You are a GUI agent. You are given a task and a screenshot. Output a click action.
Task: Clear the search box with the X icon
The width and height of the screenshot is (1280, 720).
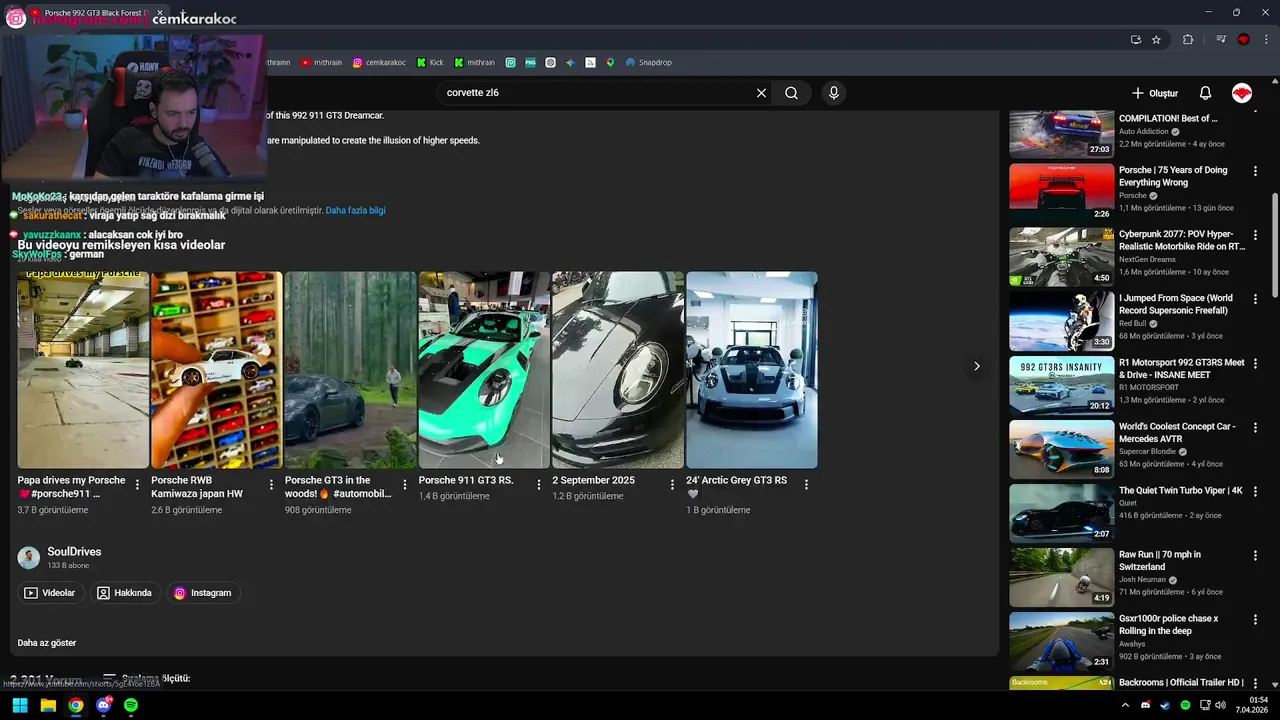761,93
